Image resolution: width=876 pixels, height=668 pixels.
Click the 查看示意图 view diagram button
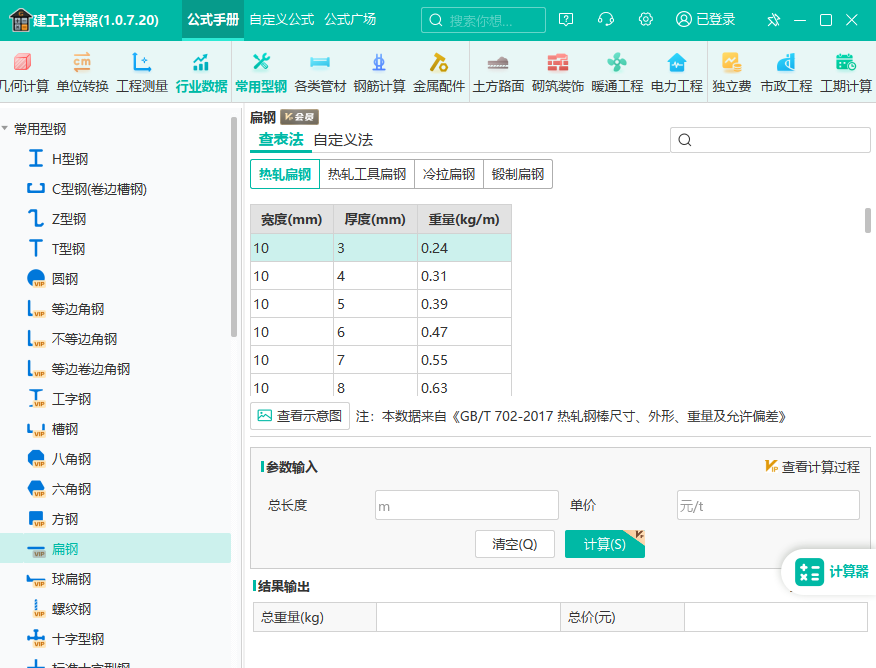point(300,416)
